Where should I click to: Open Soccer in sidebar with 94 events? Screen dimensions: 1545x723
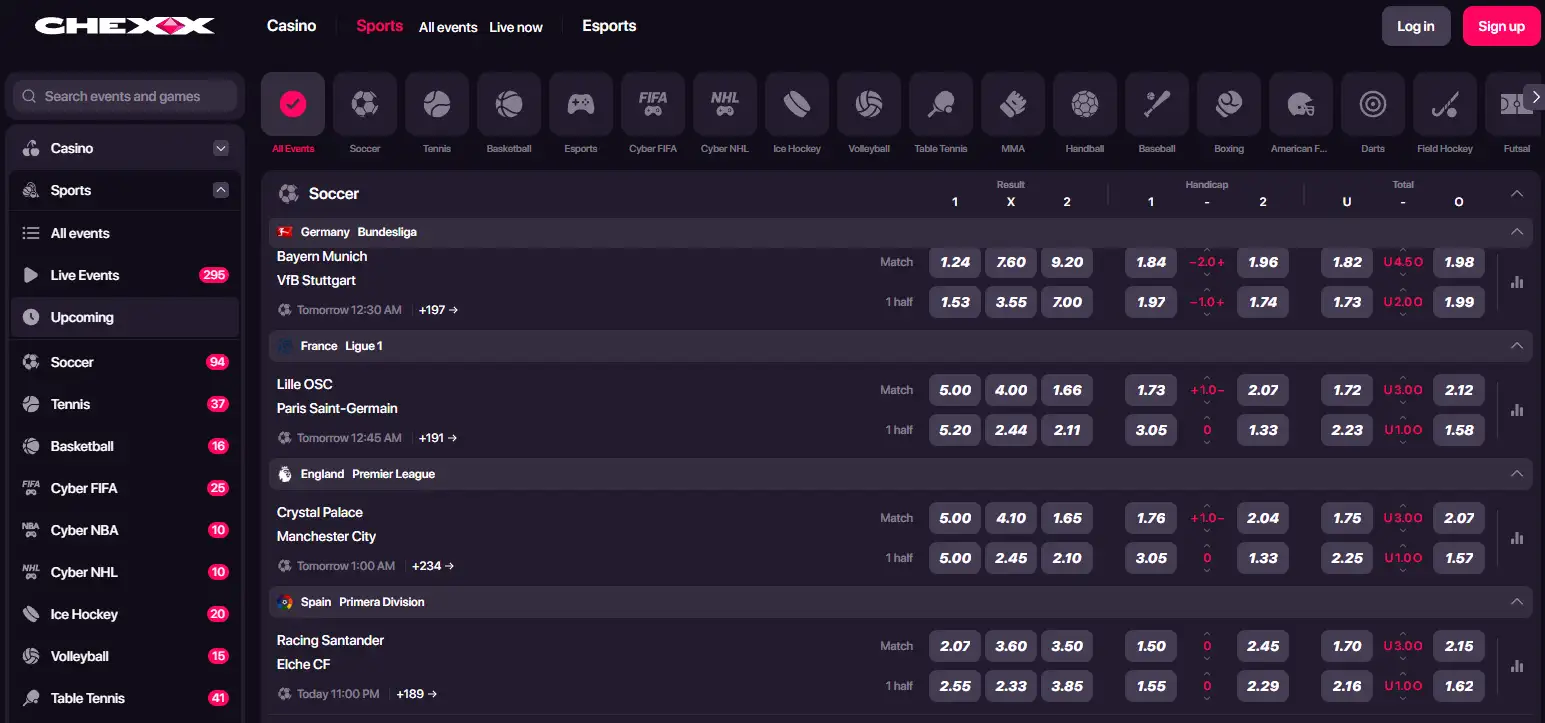(125, 362)
